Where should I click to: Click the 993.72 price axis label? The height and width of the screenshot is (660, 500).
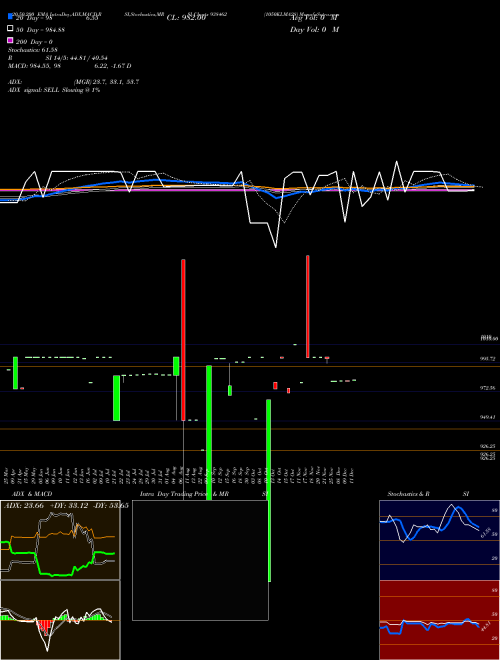(487, 359)
